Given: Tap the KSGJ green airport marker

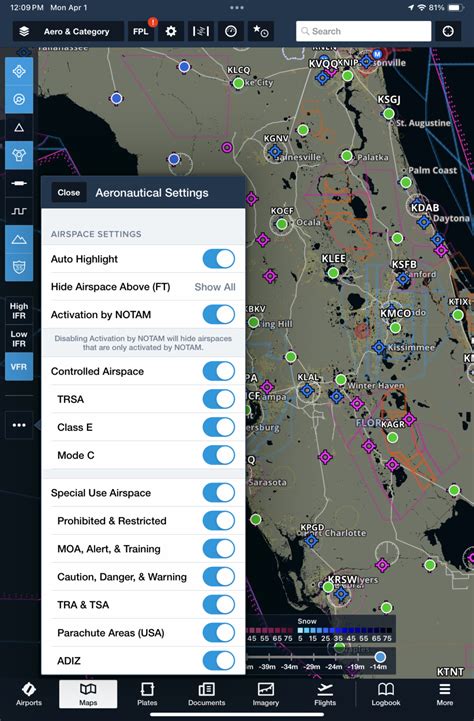Looking at the screenshot, I should [x=388, y=113].
